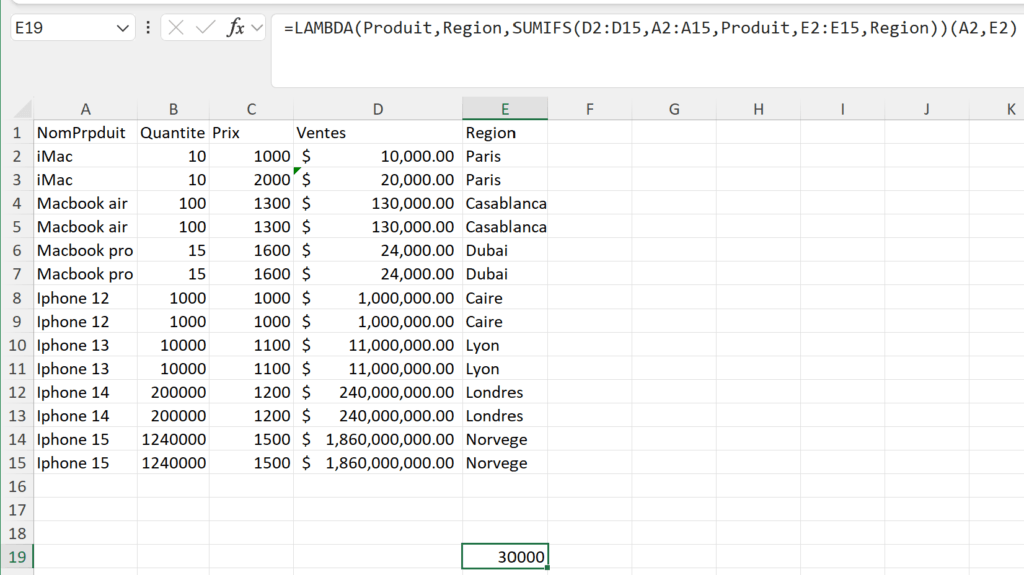Select Norvege cell in row 15

(505, 463)
